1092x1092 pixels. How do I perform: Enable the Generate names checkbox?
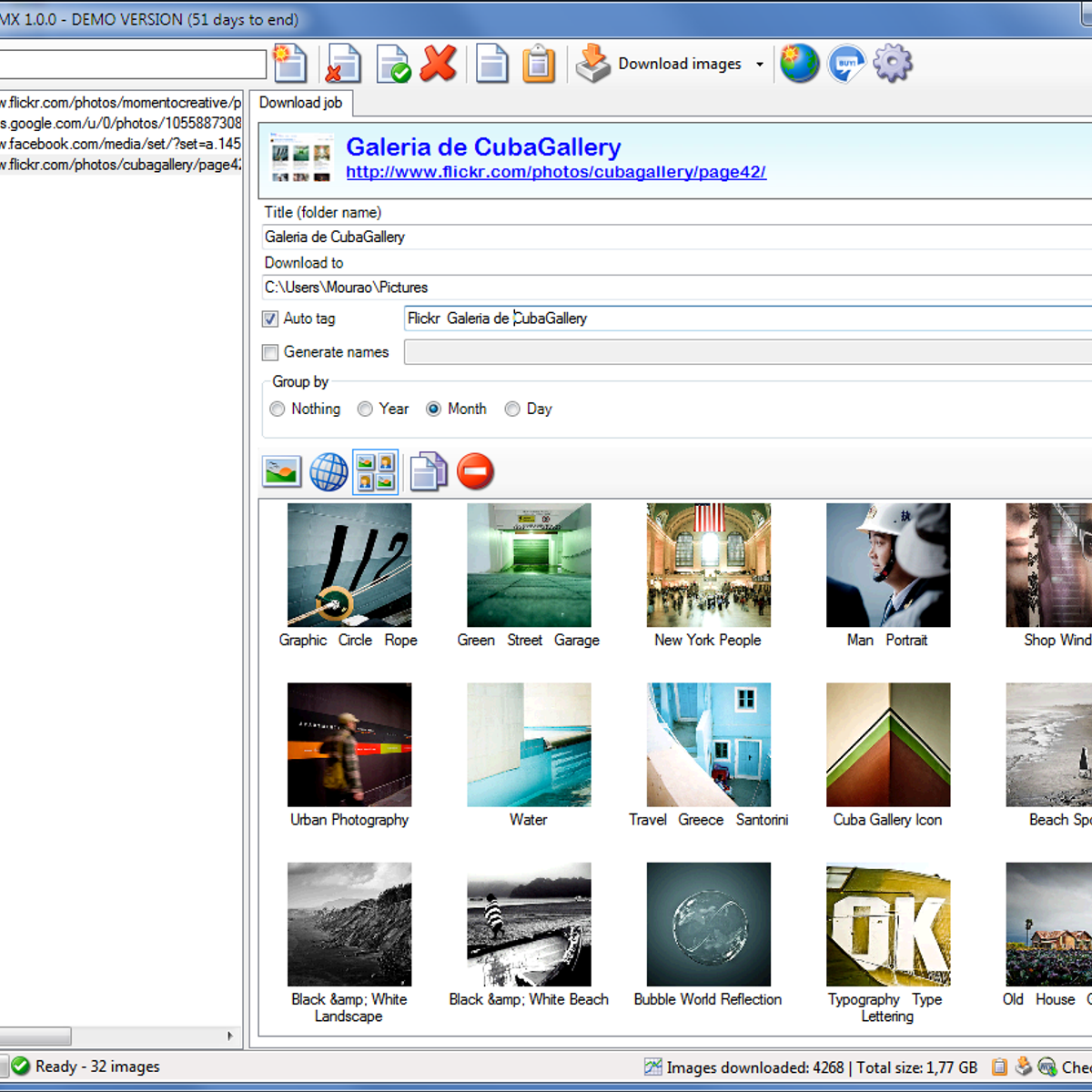[x=270, y=352]
